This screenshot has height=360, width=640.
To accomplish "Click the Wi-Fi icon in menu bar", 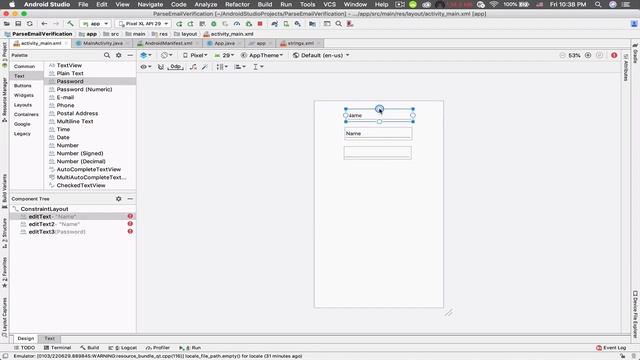I will coord(493,4).
